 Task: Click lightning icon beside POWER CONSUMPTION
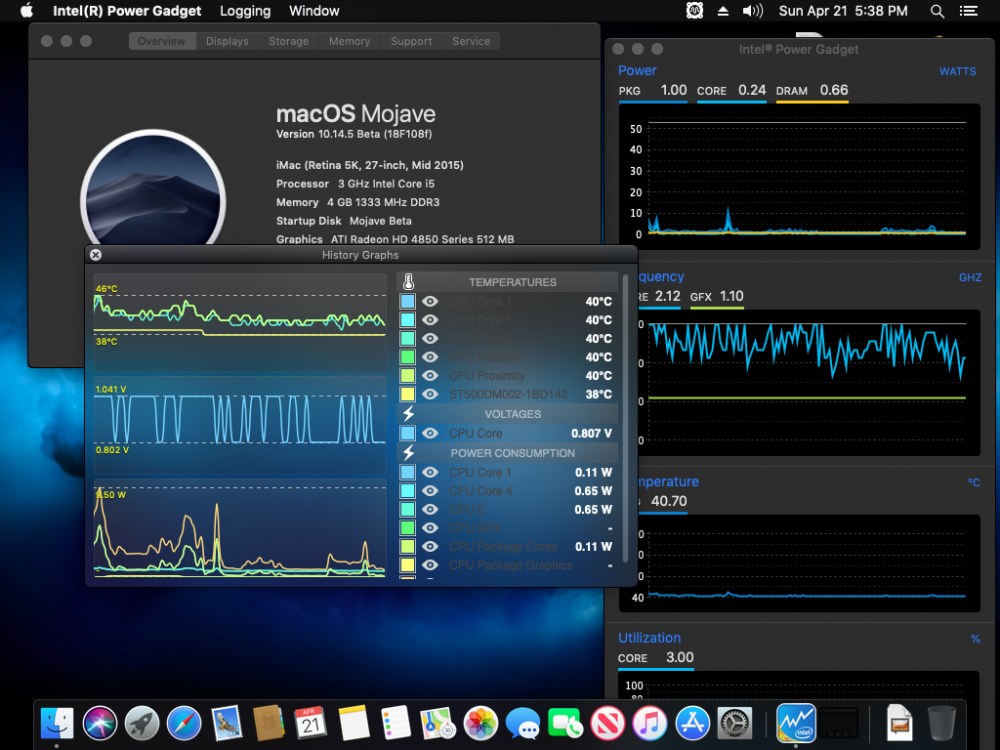(409, 452)
